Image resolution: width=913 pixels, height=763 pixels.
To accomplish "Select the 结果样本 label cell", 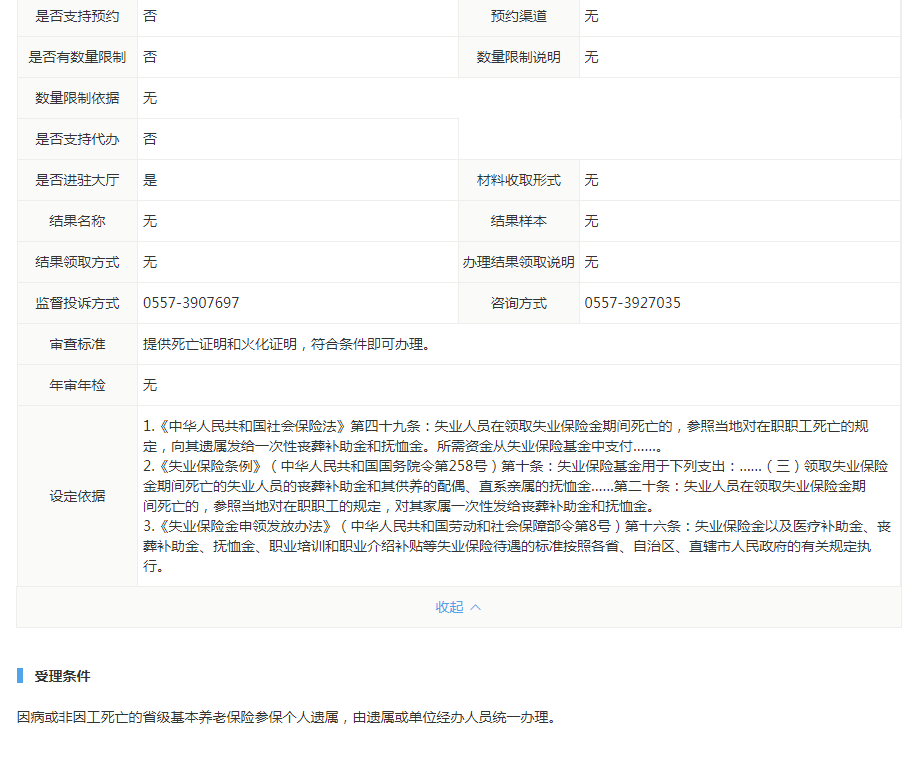I will (x=518, y=221).
